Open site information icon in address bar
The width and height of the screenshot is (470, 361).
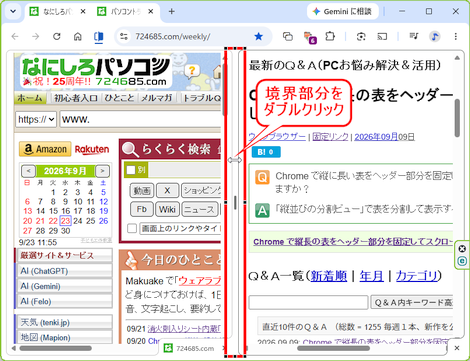click(124, 36)
